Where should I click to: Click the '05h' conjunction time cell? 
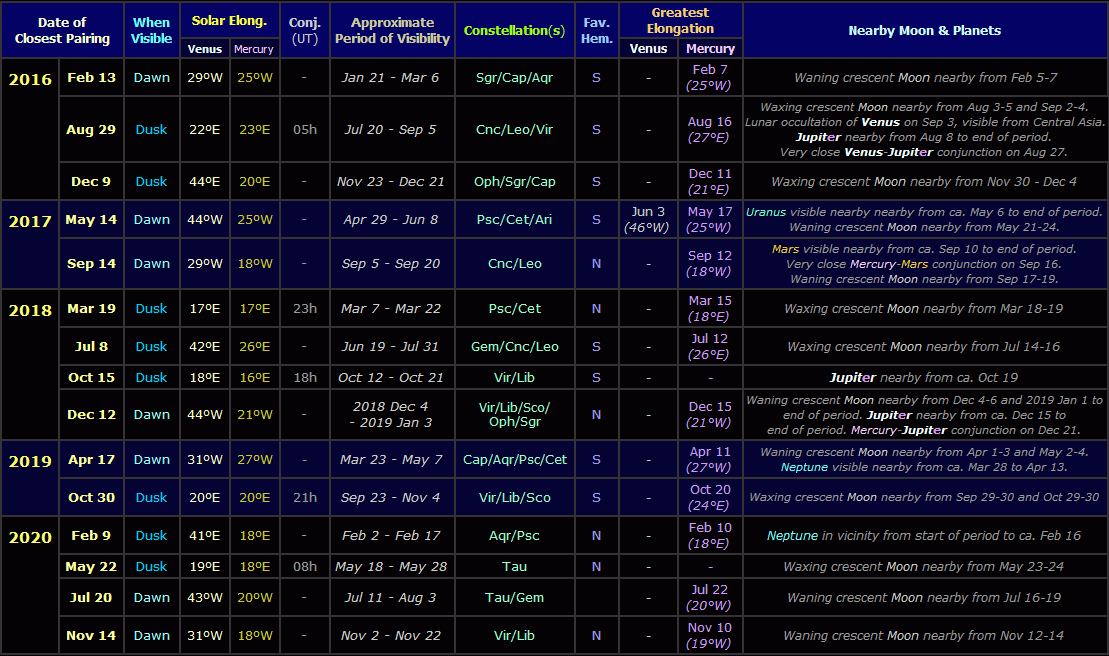[x=304, y=129]
